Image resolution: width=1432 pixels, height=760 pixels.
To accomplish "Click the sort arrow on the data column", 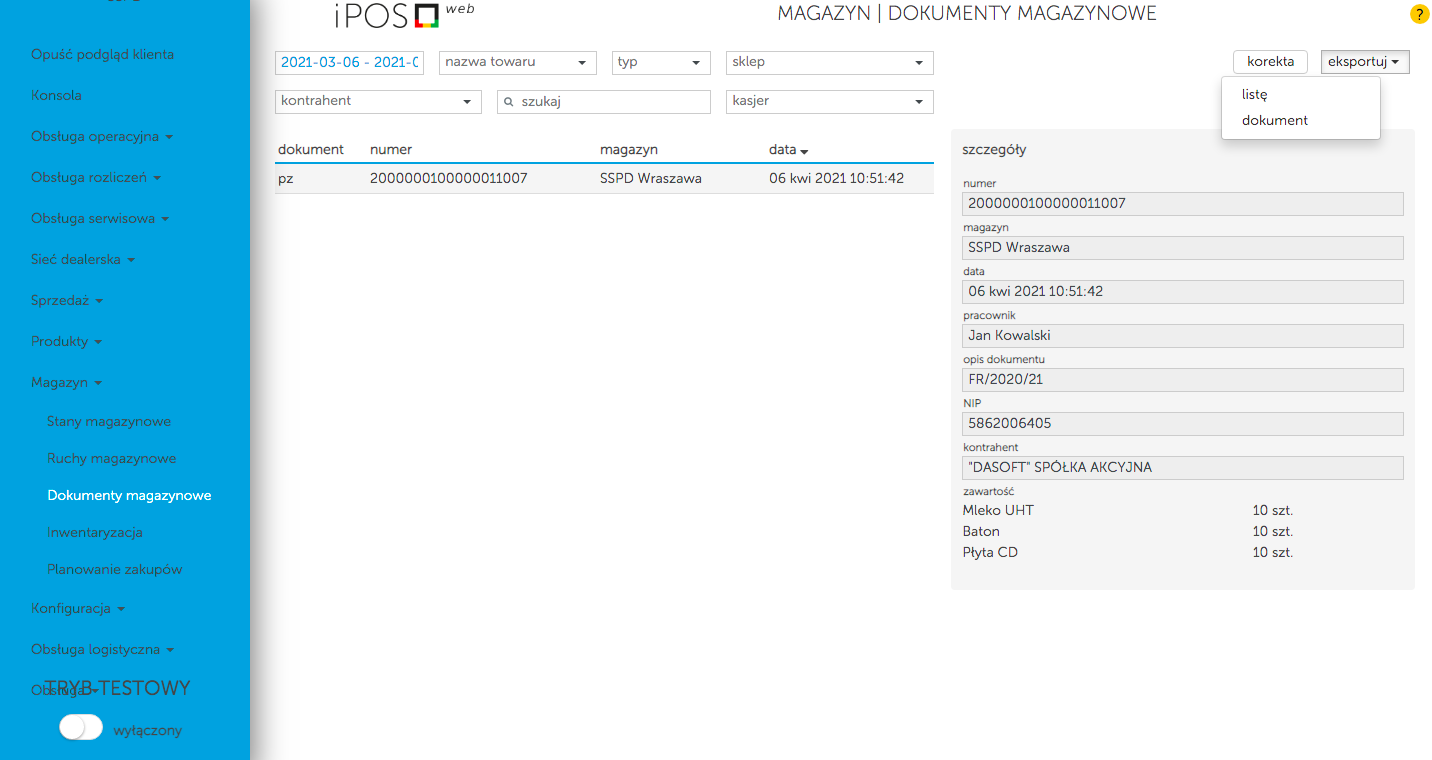I will click(803, 150).
